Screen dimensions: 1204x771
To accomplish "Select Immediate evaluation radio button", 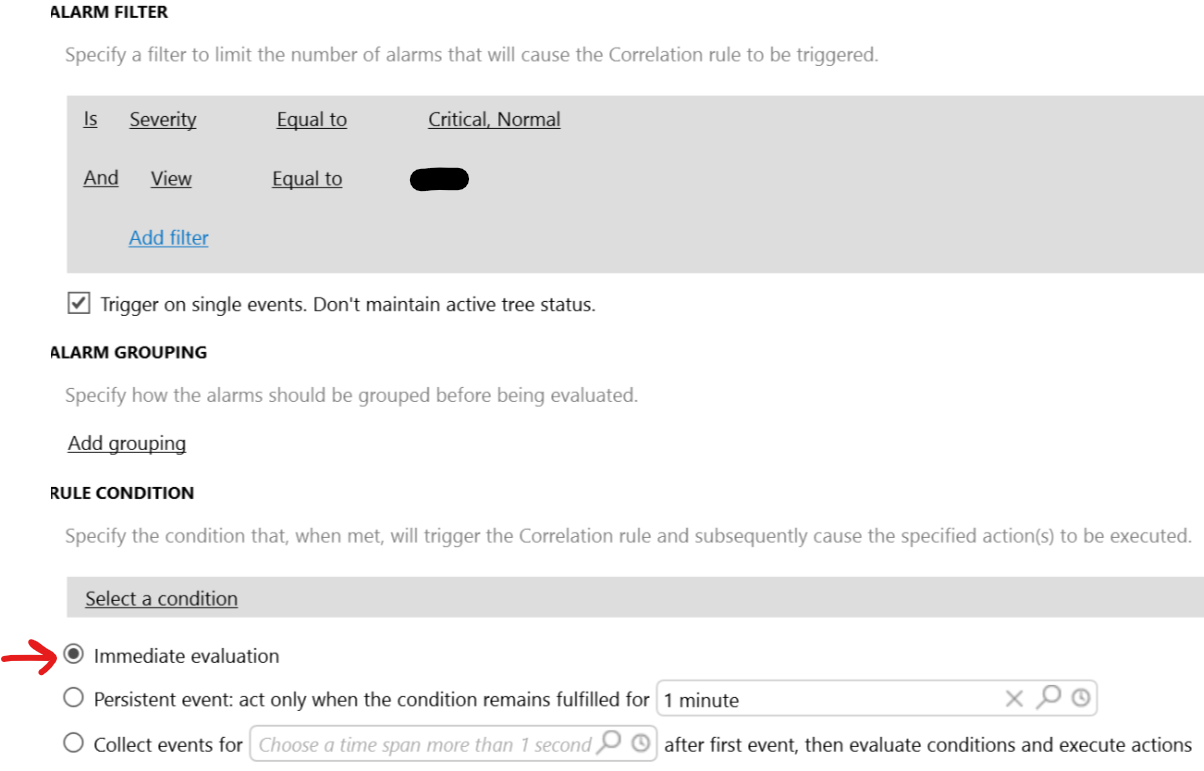I will 73,655.
